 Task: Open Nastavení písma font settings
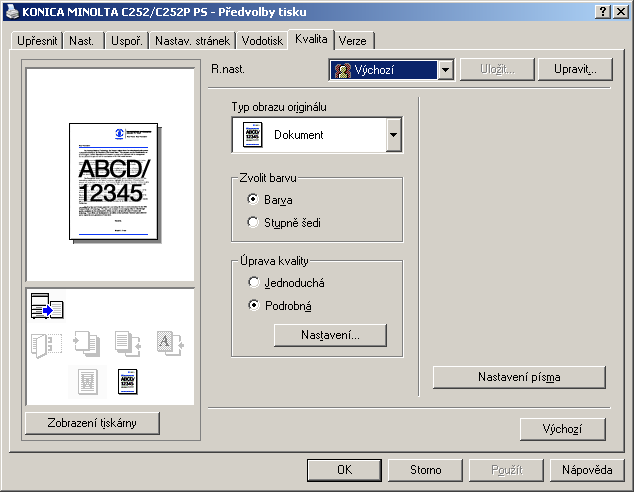(x=519, y=377)
